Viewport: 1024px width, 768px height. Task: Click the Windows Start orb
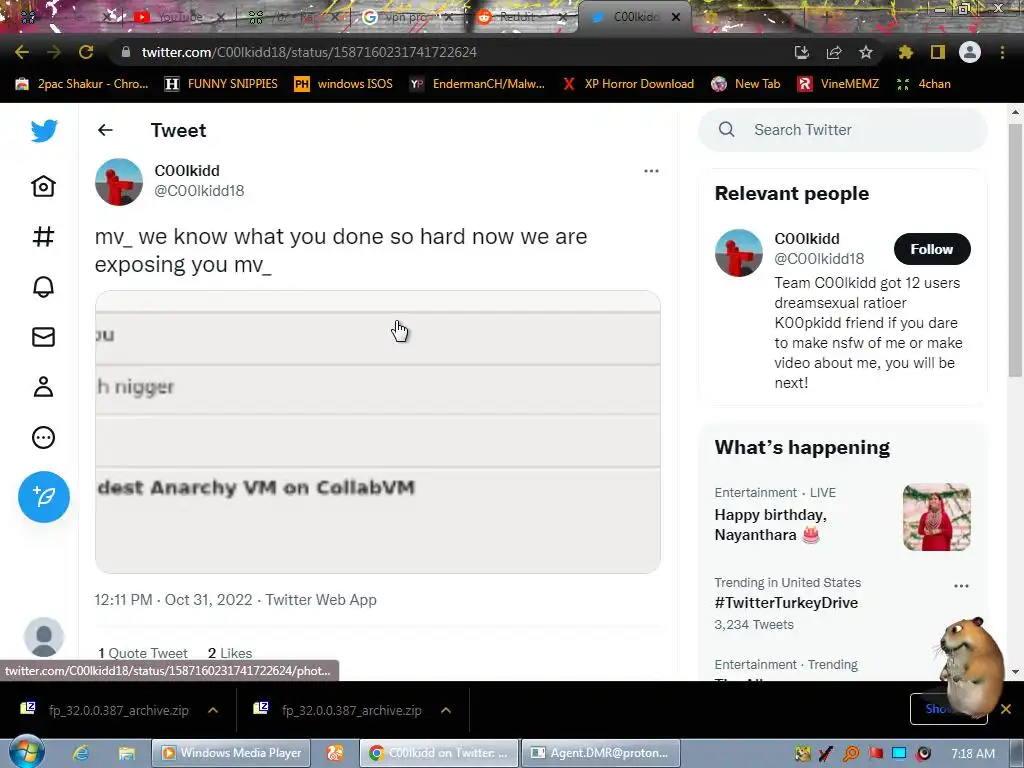point(26,751)
